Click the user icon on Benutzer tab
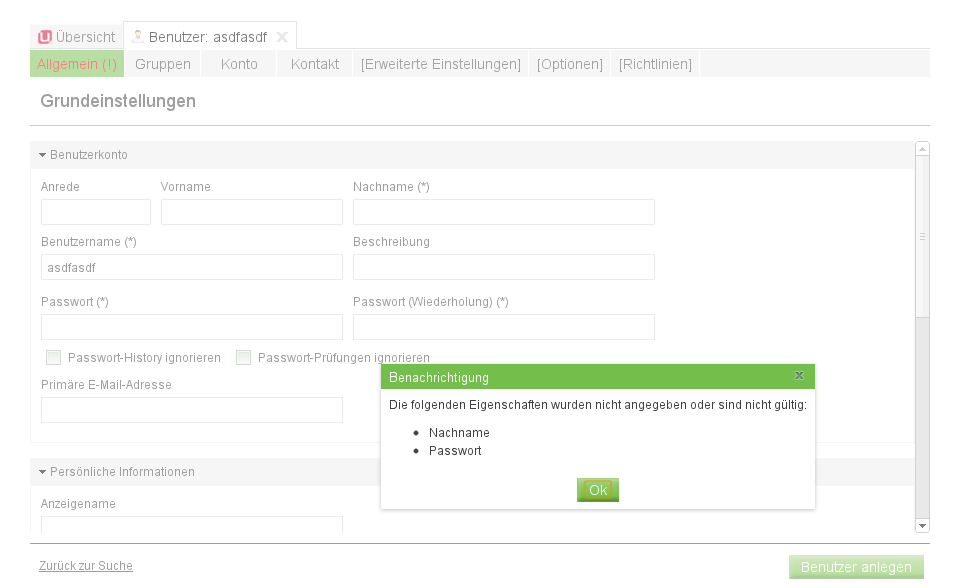 coord(138,37)
